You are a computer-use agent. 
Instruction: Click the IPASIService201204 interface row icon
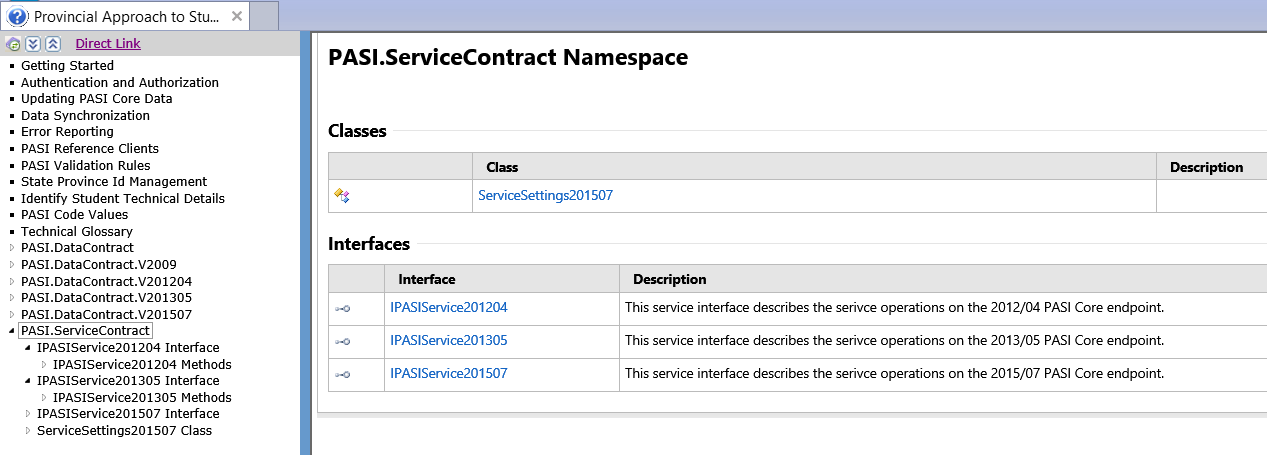[342, 309]
